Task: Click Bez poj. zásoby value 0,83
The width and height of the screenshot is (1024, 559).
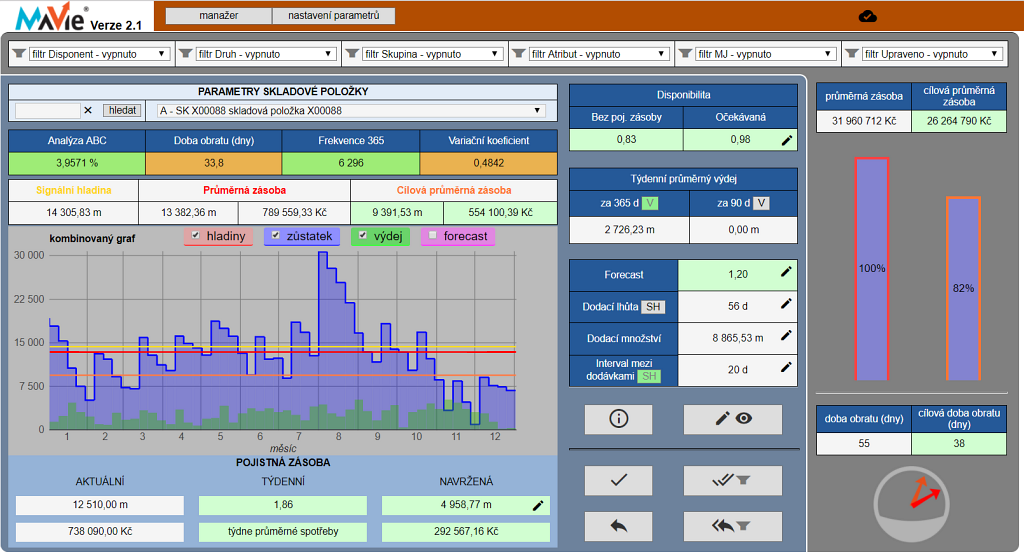Action: (626, 139)
